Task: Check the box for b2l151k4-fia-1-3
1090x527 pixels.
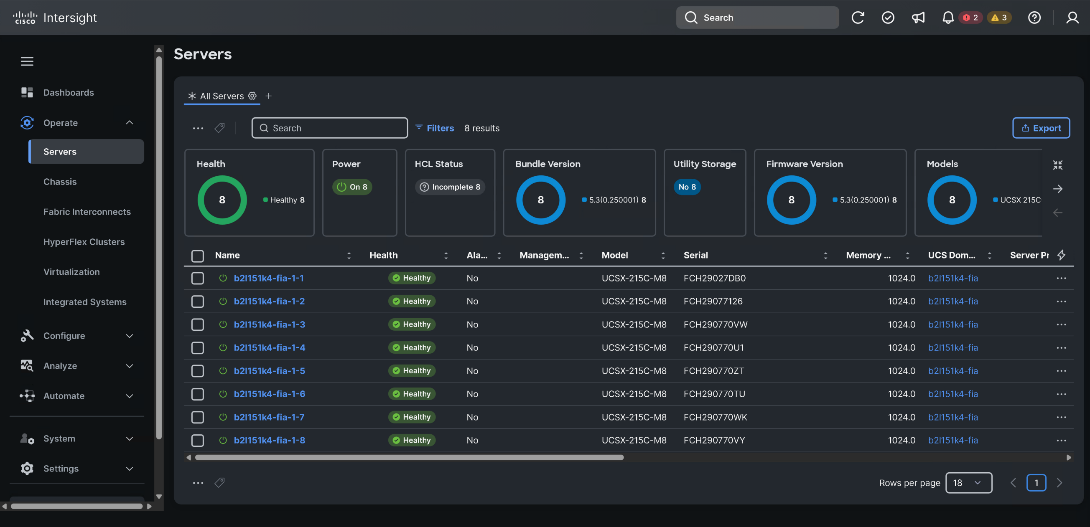Action: [x=197, y=325]
